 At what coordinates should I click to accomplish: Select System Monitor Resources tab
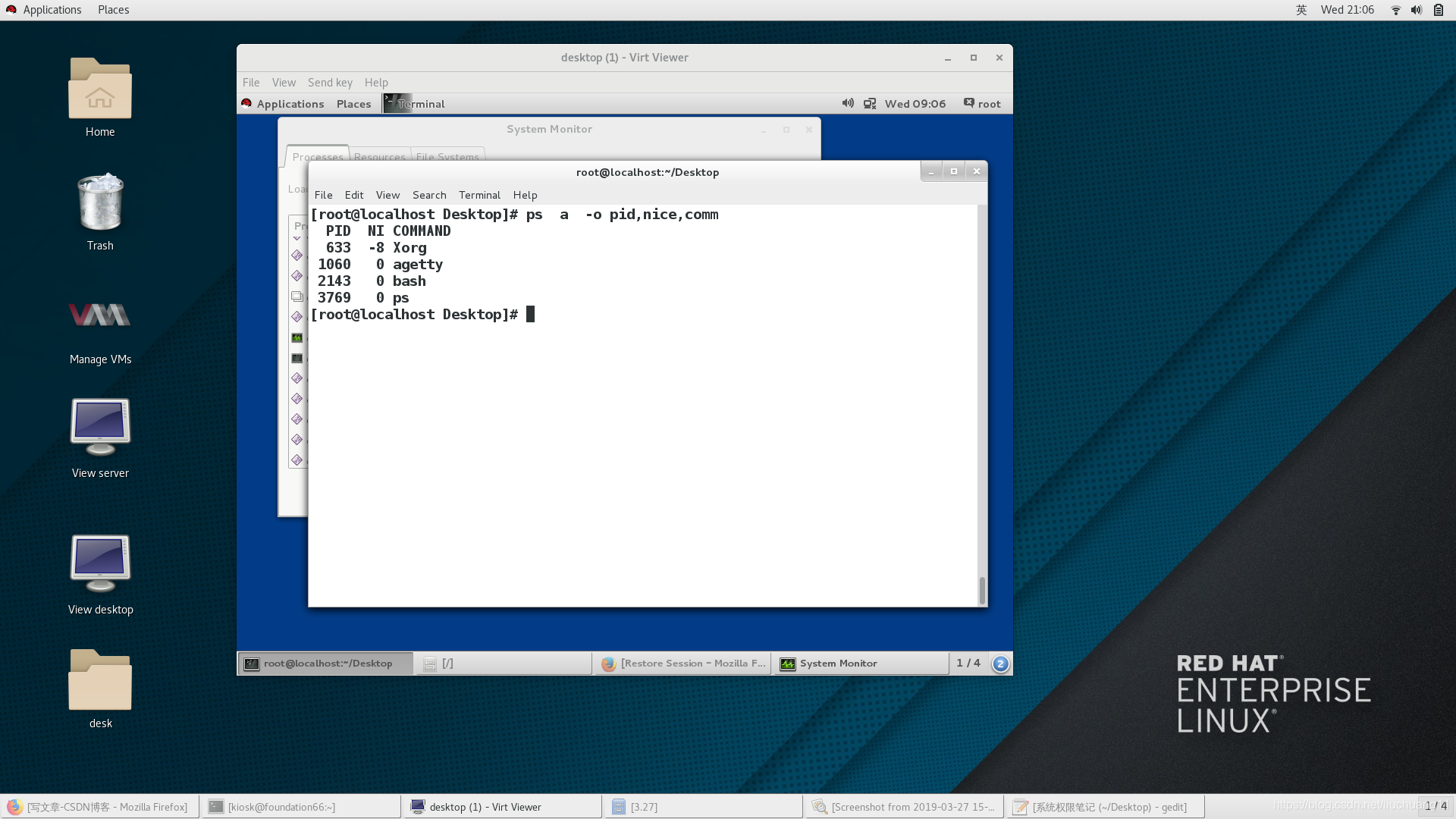(x=379, y=156)
